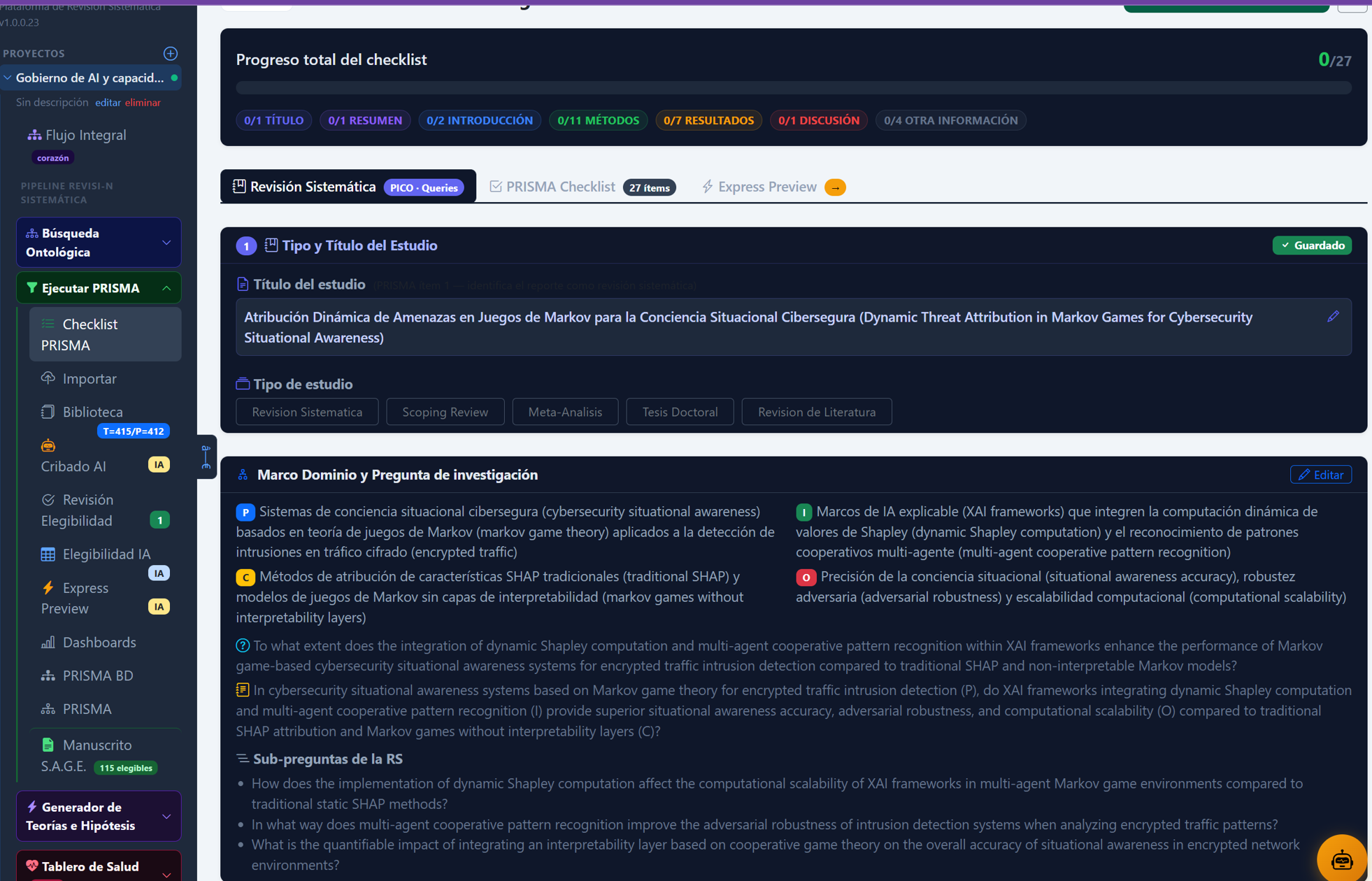
Task: Click the 0/7 RESULTADOS badge
Action: 708,120
